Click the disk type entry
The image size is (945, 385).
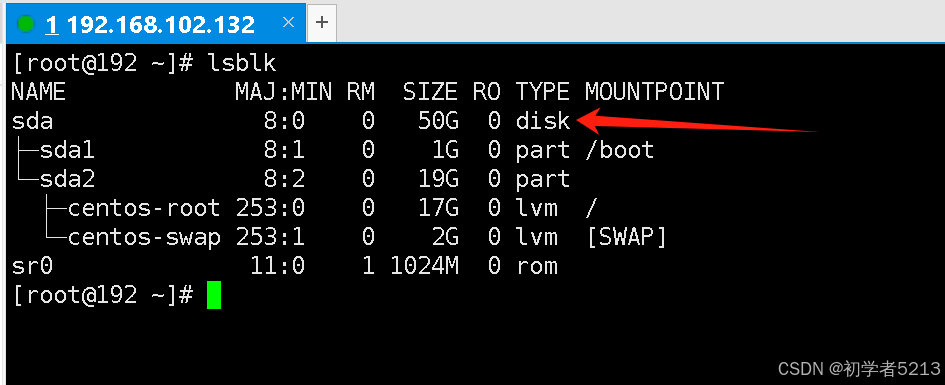(x=542, y=121)
